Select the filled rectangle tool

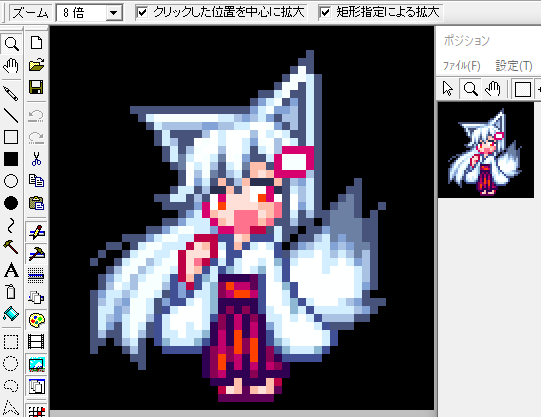(x=11, y=159)
